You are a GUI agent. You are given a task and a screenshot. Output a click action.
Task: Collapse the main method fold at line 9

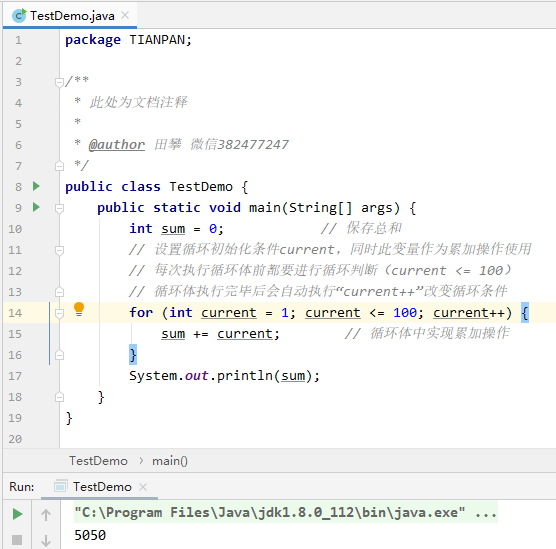coord(59,208)
